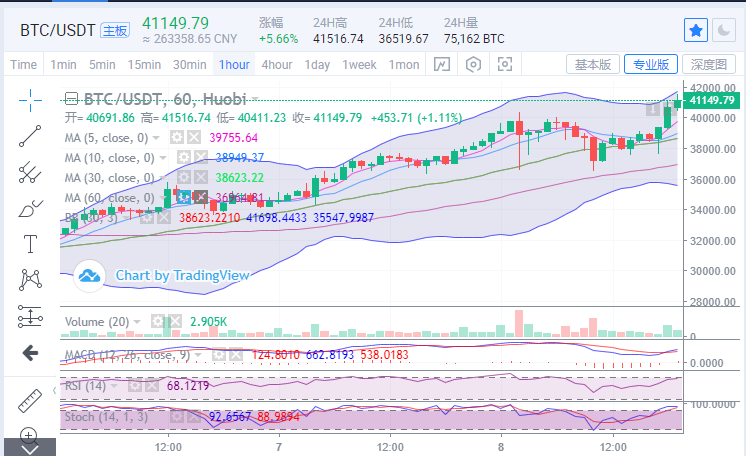This screenshot has width=746, height=456.
Task: Remove the MA (60, close, 0) indicator
Action: 201,197
